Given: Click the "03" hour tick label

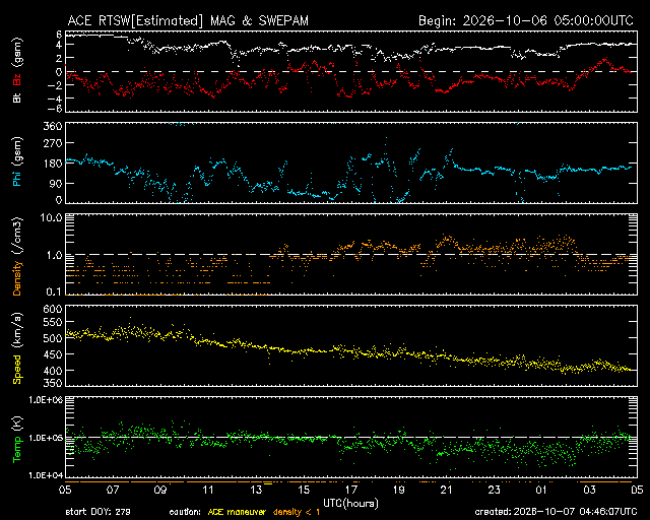Looking at the screenshot, I should (589, 490).
